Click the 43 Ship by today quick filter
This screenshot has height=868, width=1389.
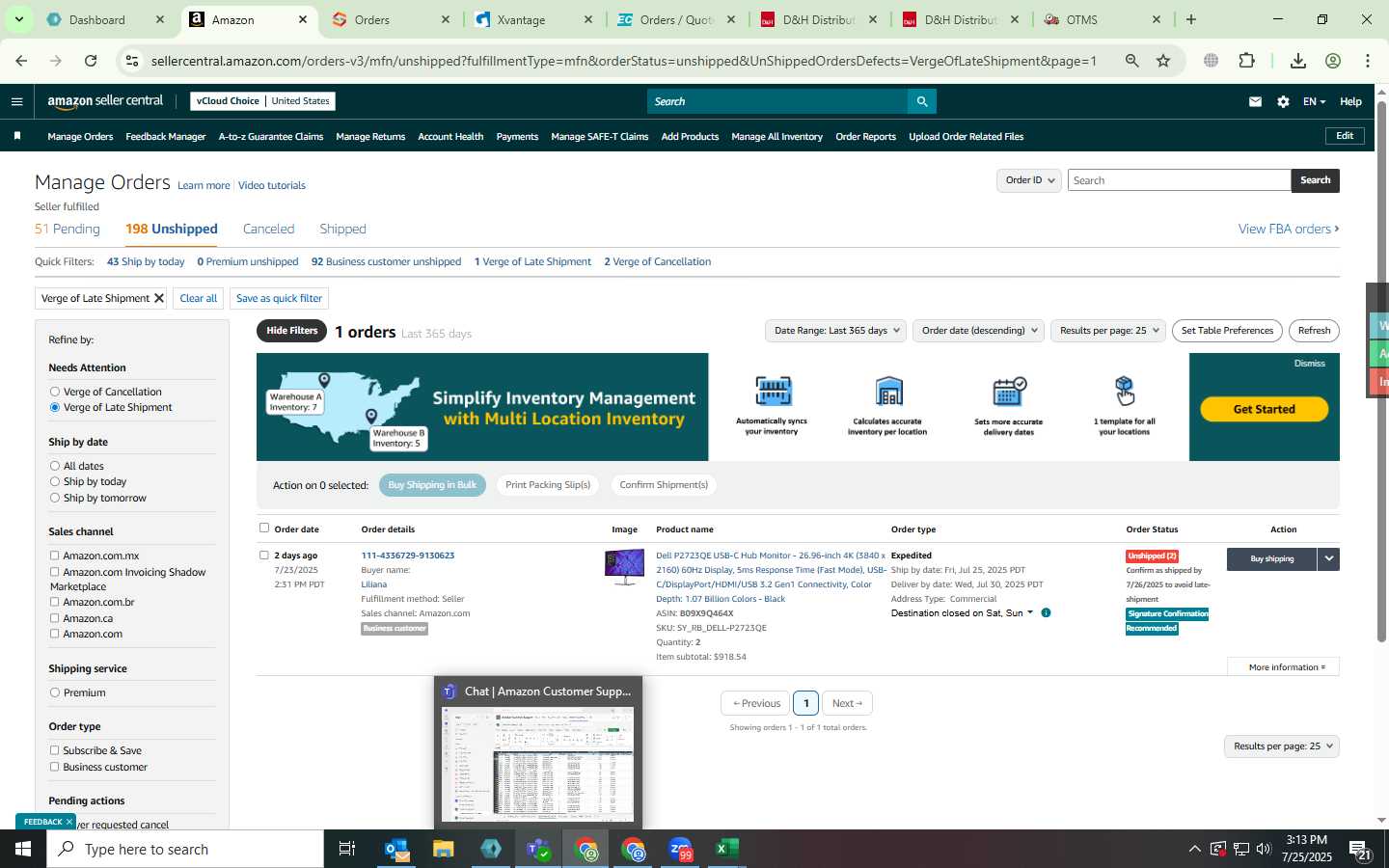146,261
